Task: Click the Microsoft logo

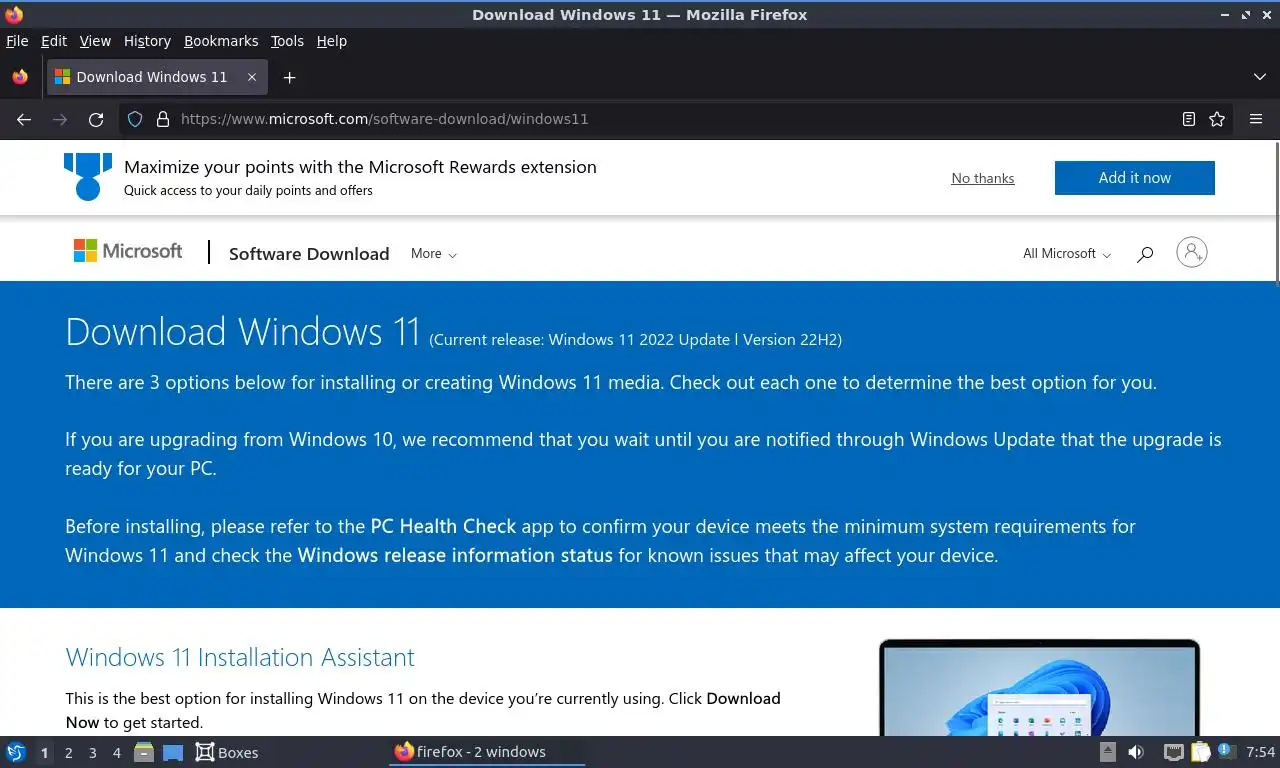Action: pyautogui.click(x=128, y=251)
